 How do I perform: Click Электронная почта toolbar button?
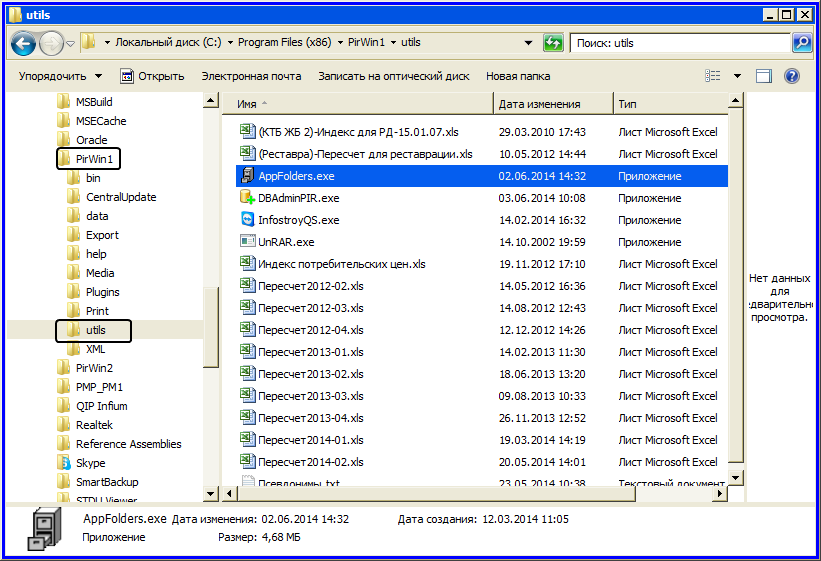(251, 76)
